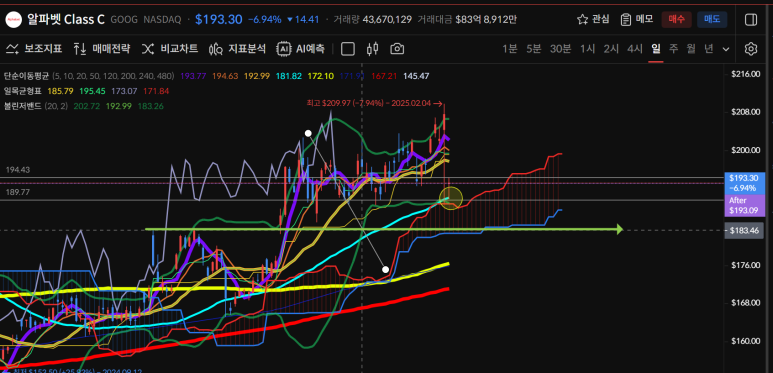Screen dimensions: 773x373
Task: Click the 145.47 moving average value
Action: point(416,76)
